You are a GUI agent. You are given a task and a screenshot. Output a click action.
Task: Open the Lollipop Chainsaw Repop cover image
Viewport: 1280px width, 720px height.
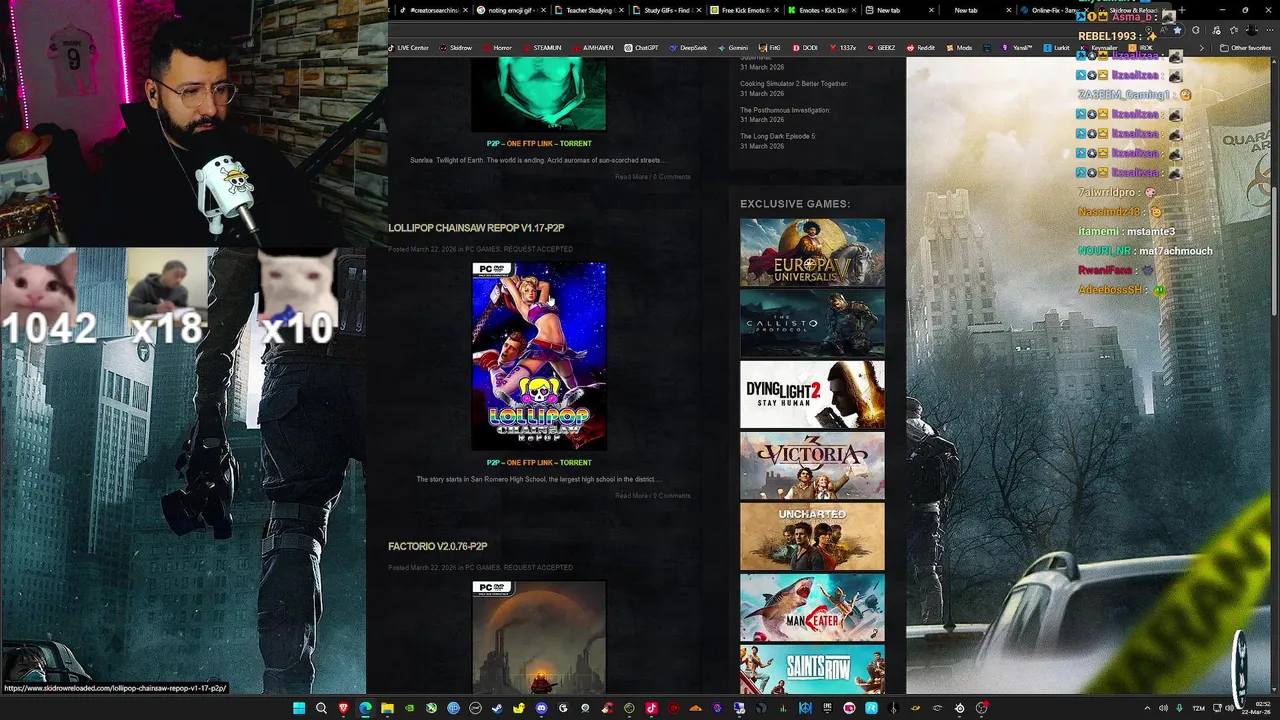coord(539,356)
